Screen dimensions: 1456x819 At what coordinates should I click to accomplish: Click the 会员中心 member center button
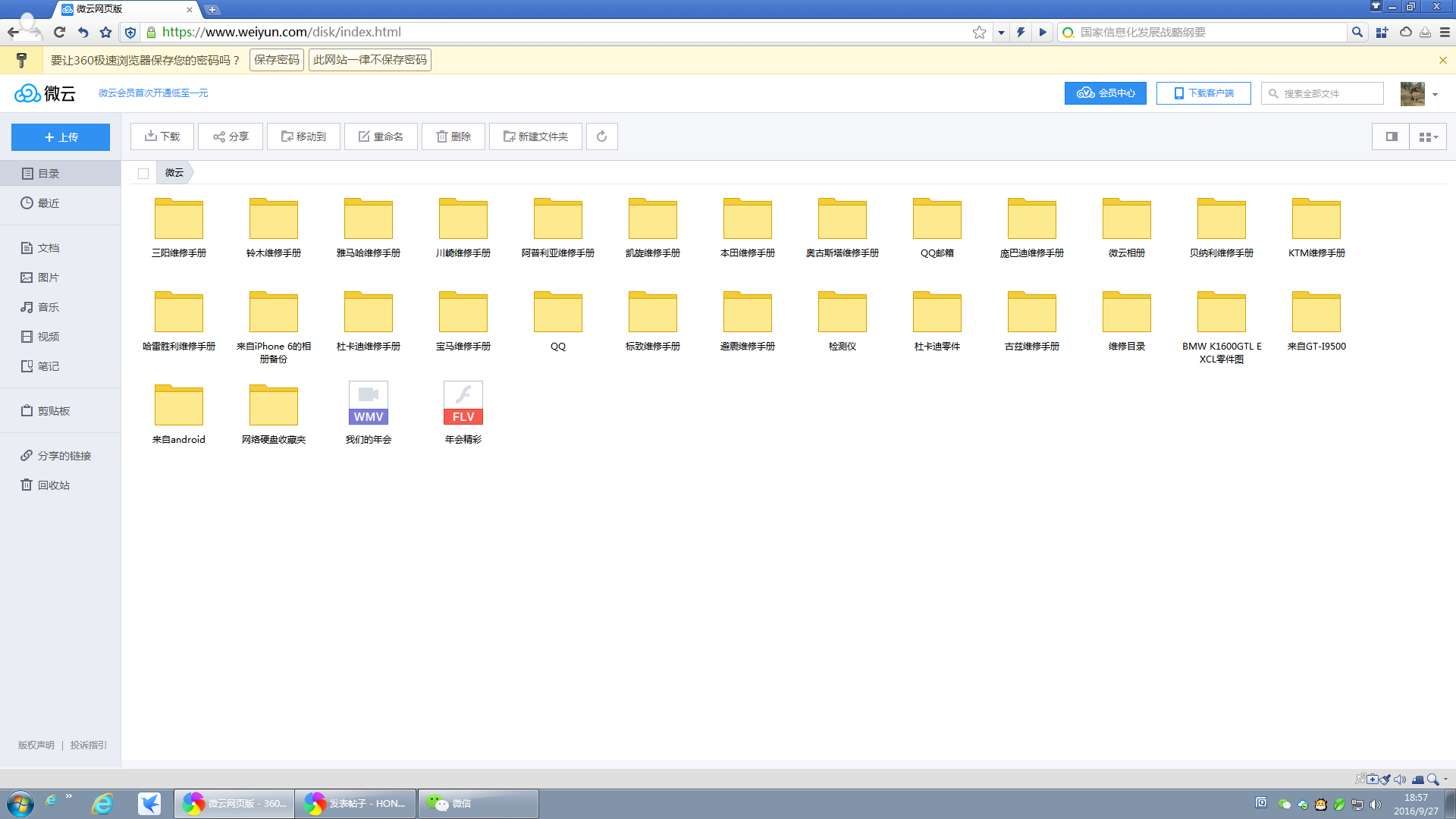click(x=1106, y=93)
